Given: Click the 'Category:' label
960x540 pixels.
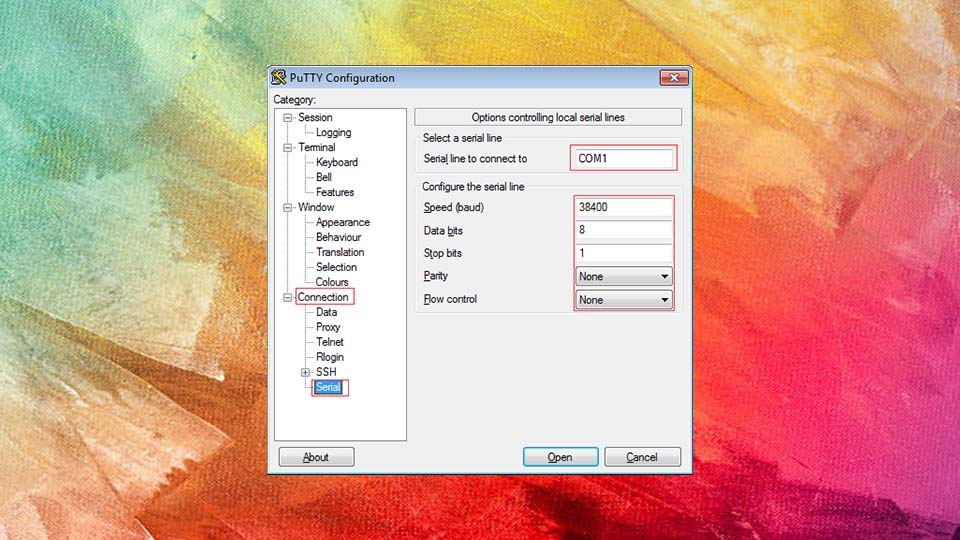Looking at the screenshot, I should [x=294, y=100].
